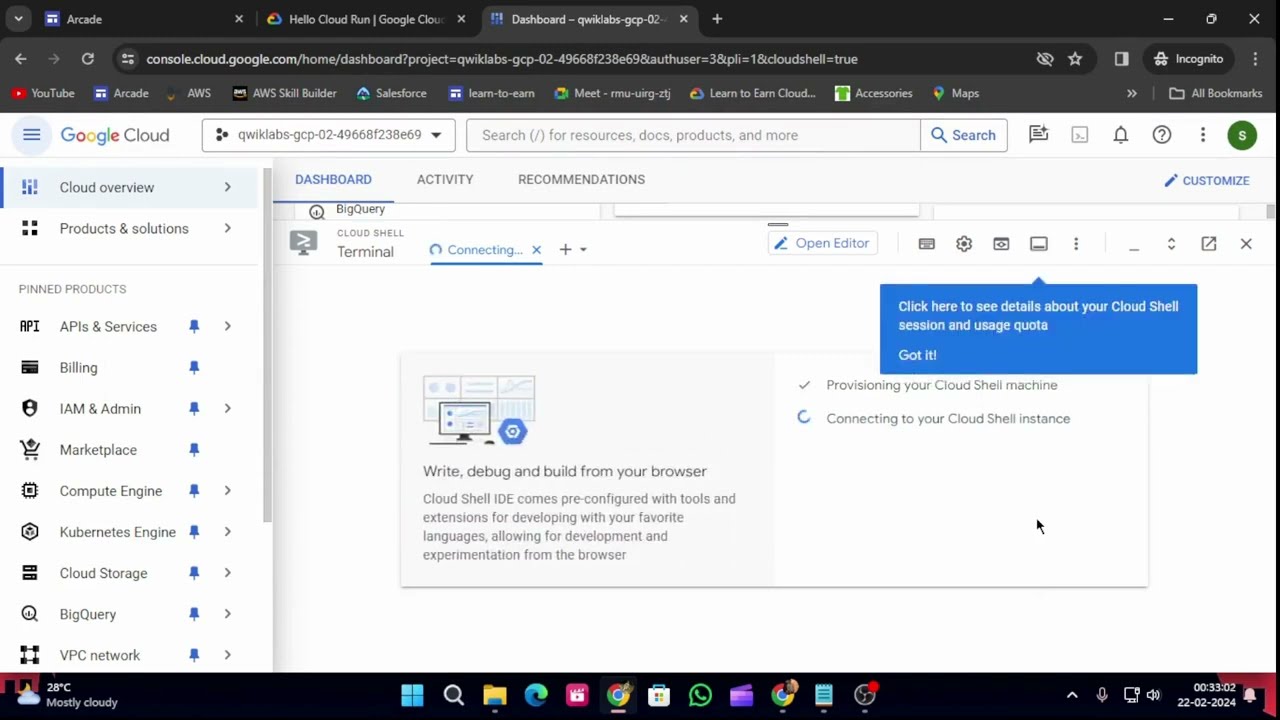Open the YouTube bookmark
Screen dimensions: 1280x720
click(x=43, y=93)
